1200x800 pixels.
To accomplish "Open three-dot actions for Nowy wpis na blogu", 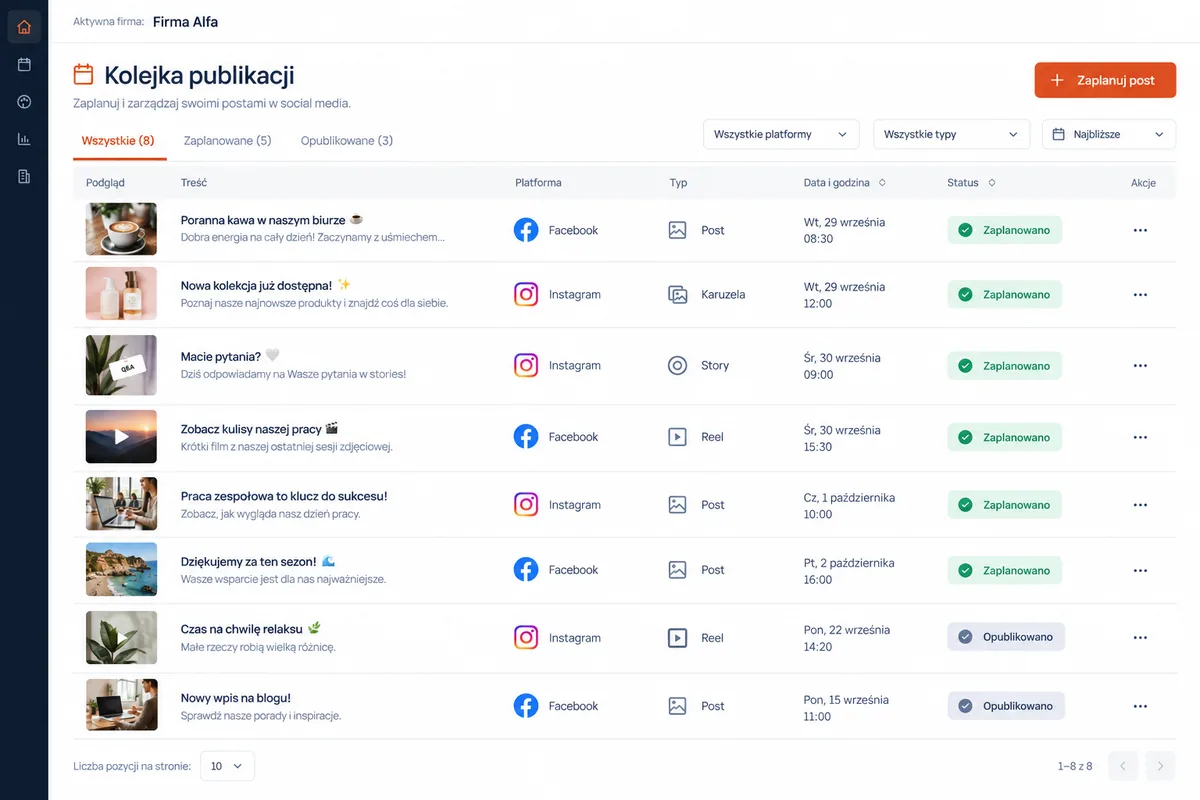I will coord(1140,706).
